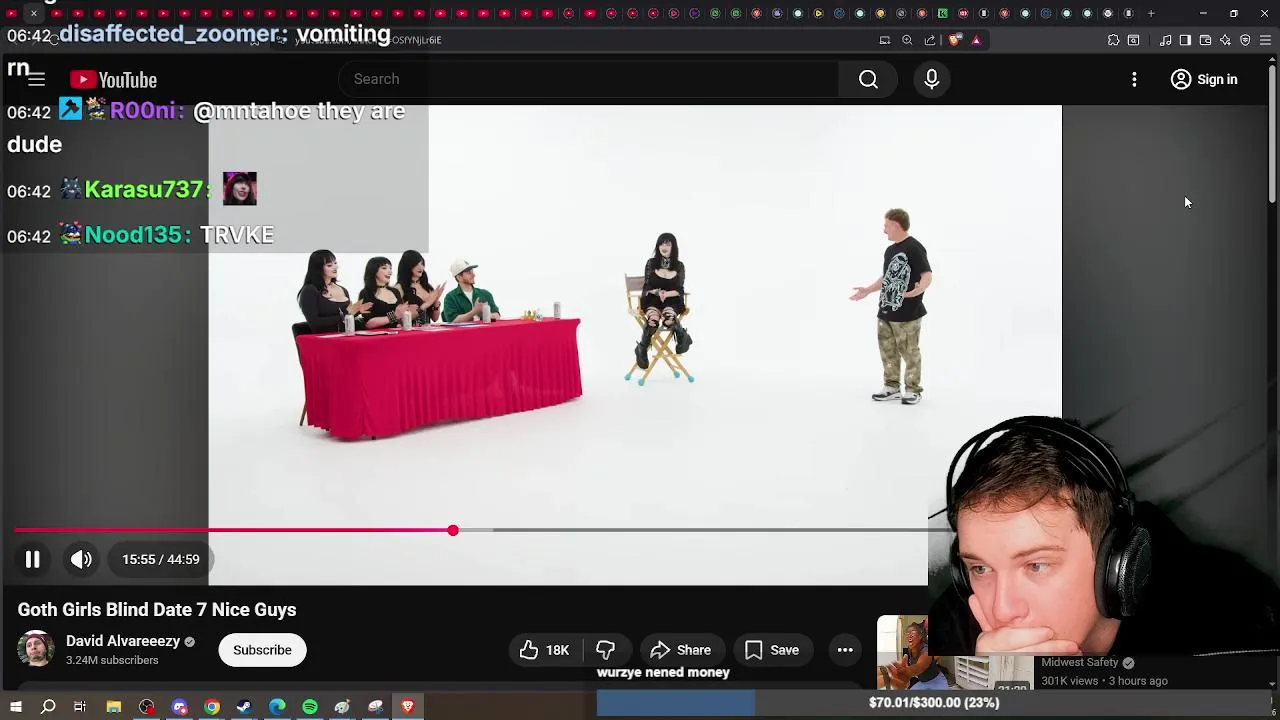Click Brave Shields lion icon in address bar
The image size is (1280, 720).
pyautogui.click(x=955, y=40)
